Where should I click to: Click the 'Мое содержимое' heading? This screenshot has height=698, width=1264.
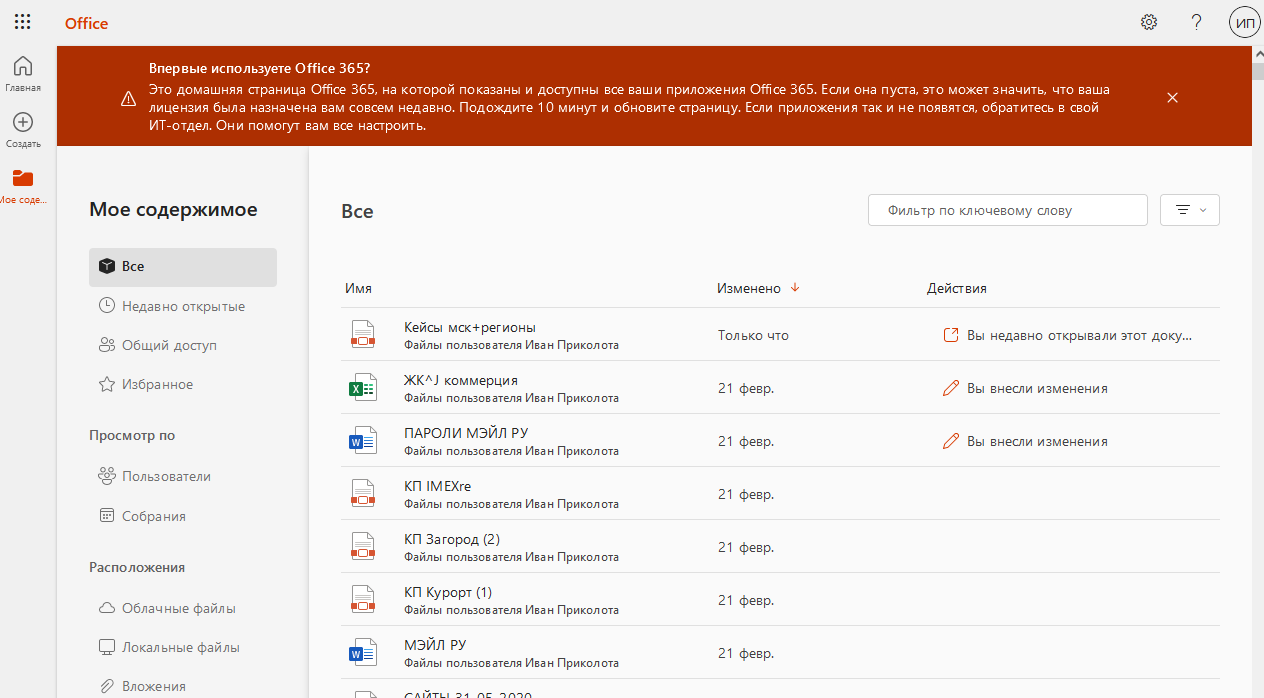[173, 209]
